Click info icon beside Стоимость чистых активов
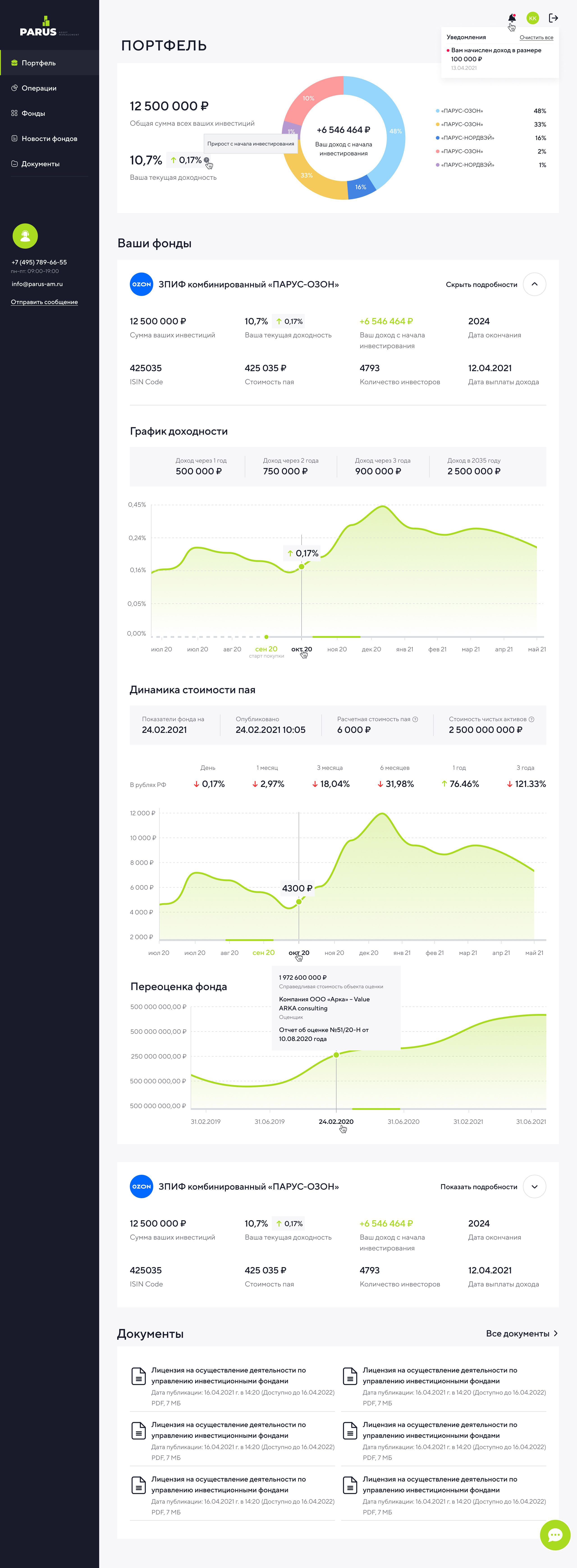 pos(531,720)
